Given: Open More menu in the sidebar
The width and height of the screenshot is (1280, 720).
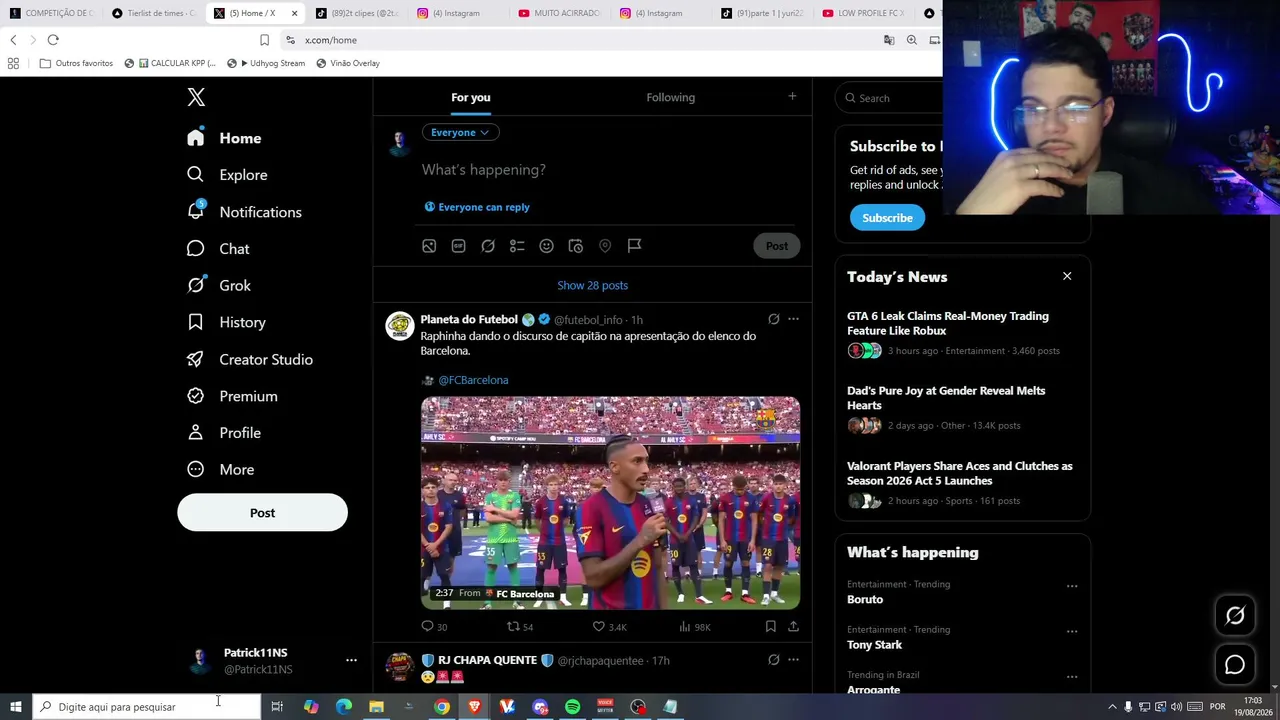Looking at the screenshot, I should [220, 470].
